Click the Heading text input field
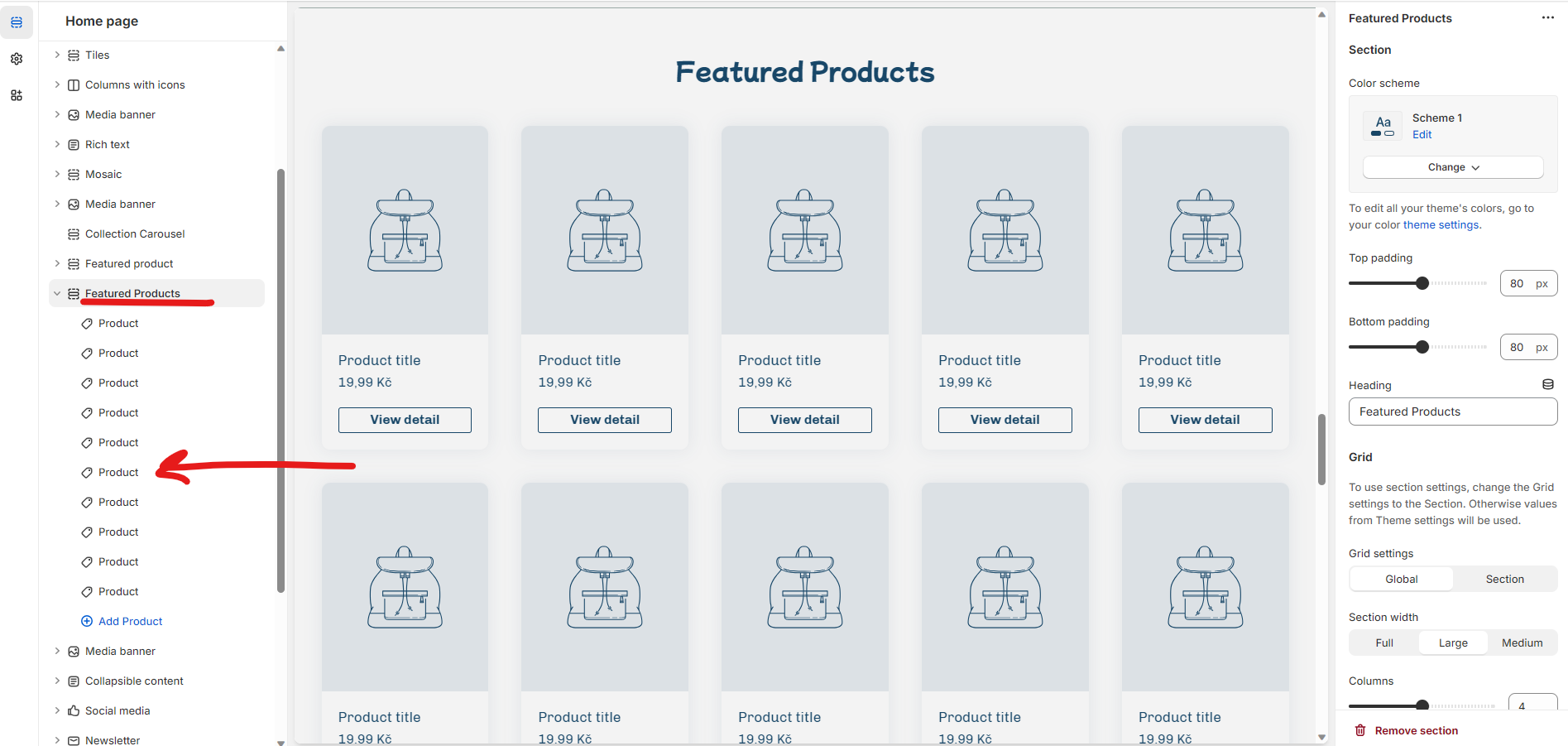The height and width of the screenshot is (746, 1568). (1452, 412)
